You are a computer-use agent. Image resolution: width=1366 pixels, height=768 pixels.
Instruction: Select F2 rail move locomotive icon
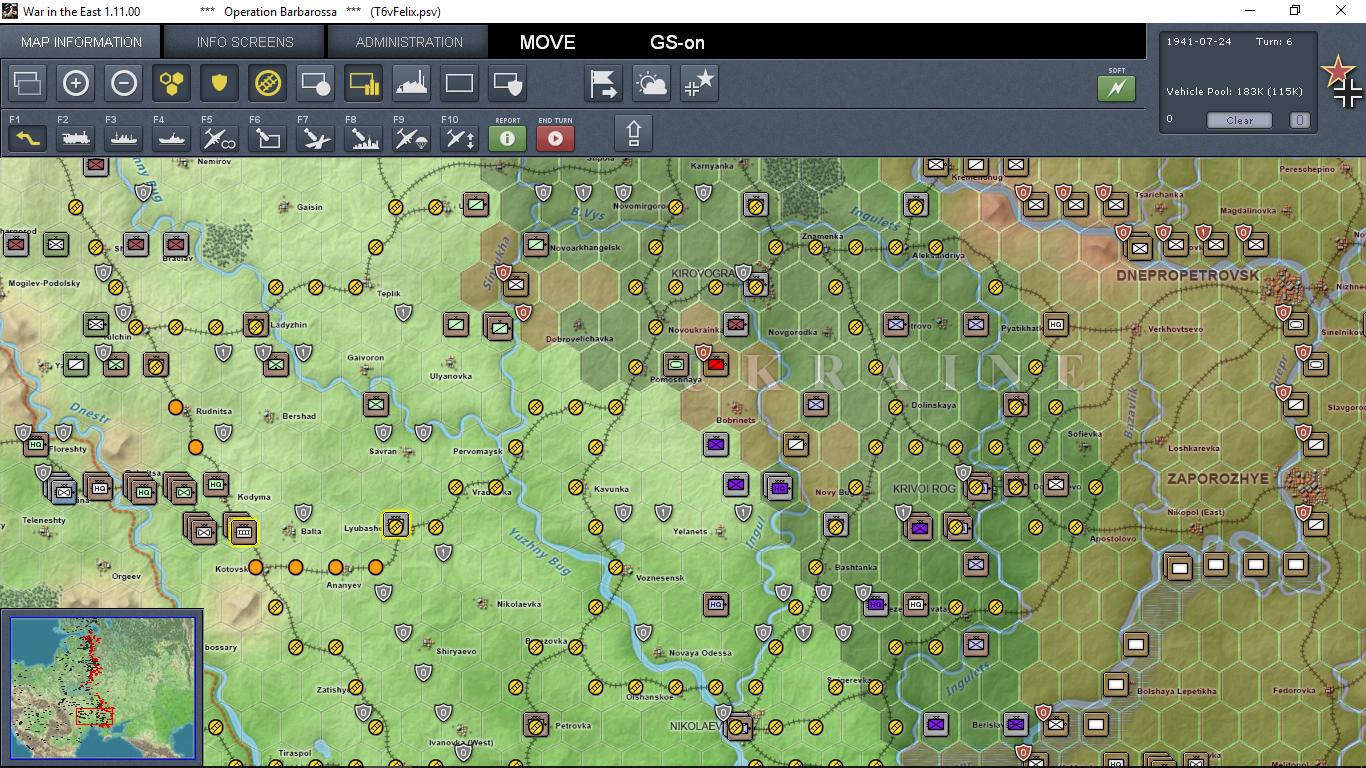tap(76, 138)
